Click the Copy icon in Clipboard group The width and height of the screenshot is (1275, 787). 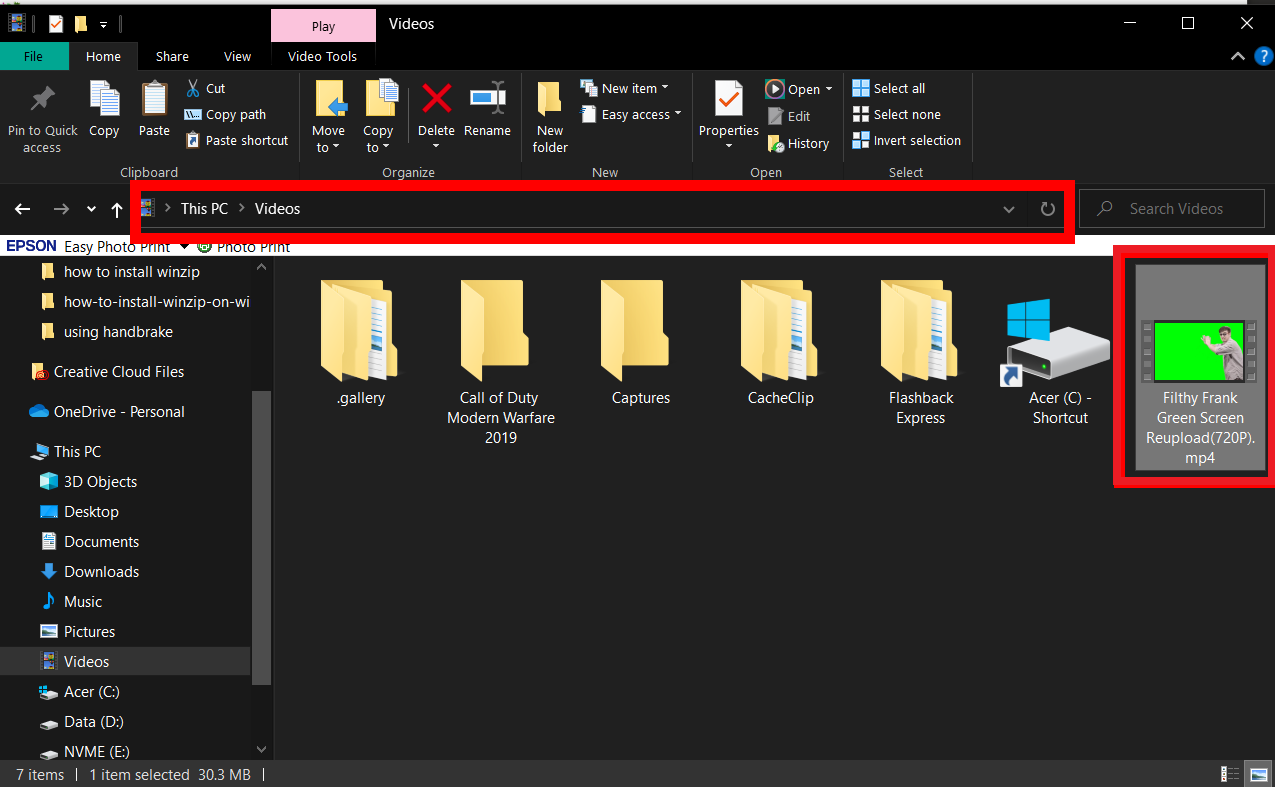click(104, 113)
